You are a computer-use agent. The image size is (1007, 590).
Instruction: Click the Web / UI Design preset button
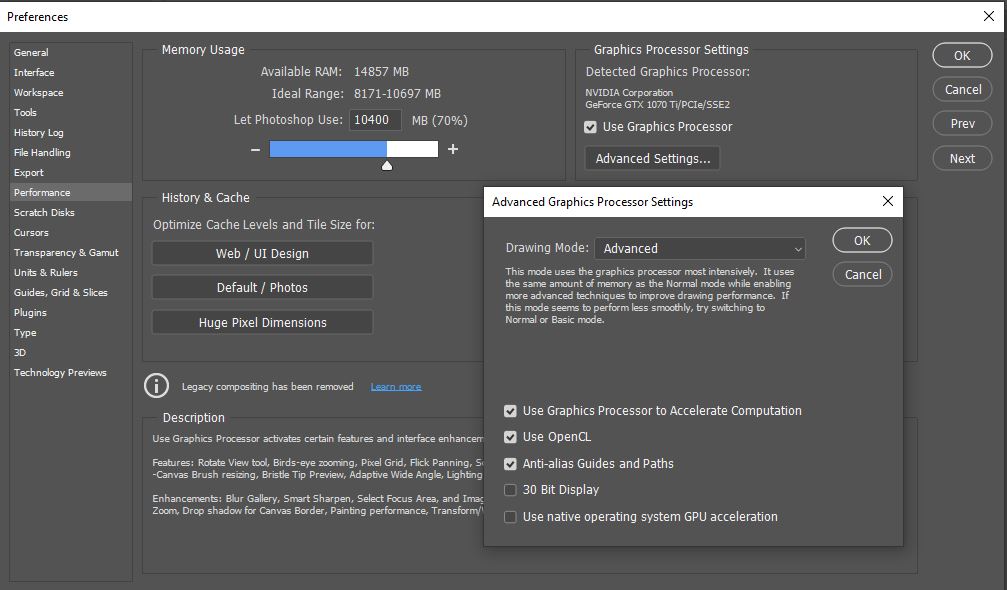click(261, 254)
